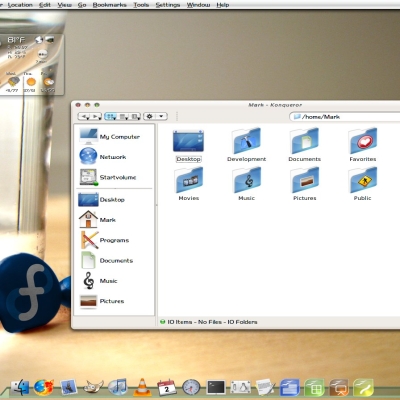The width and height of the screenshot is (400, 400).
Task: Open the Edit menu
Action: point(45,5)
